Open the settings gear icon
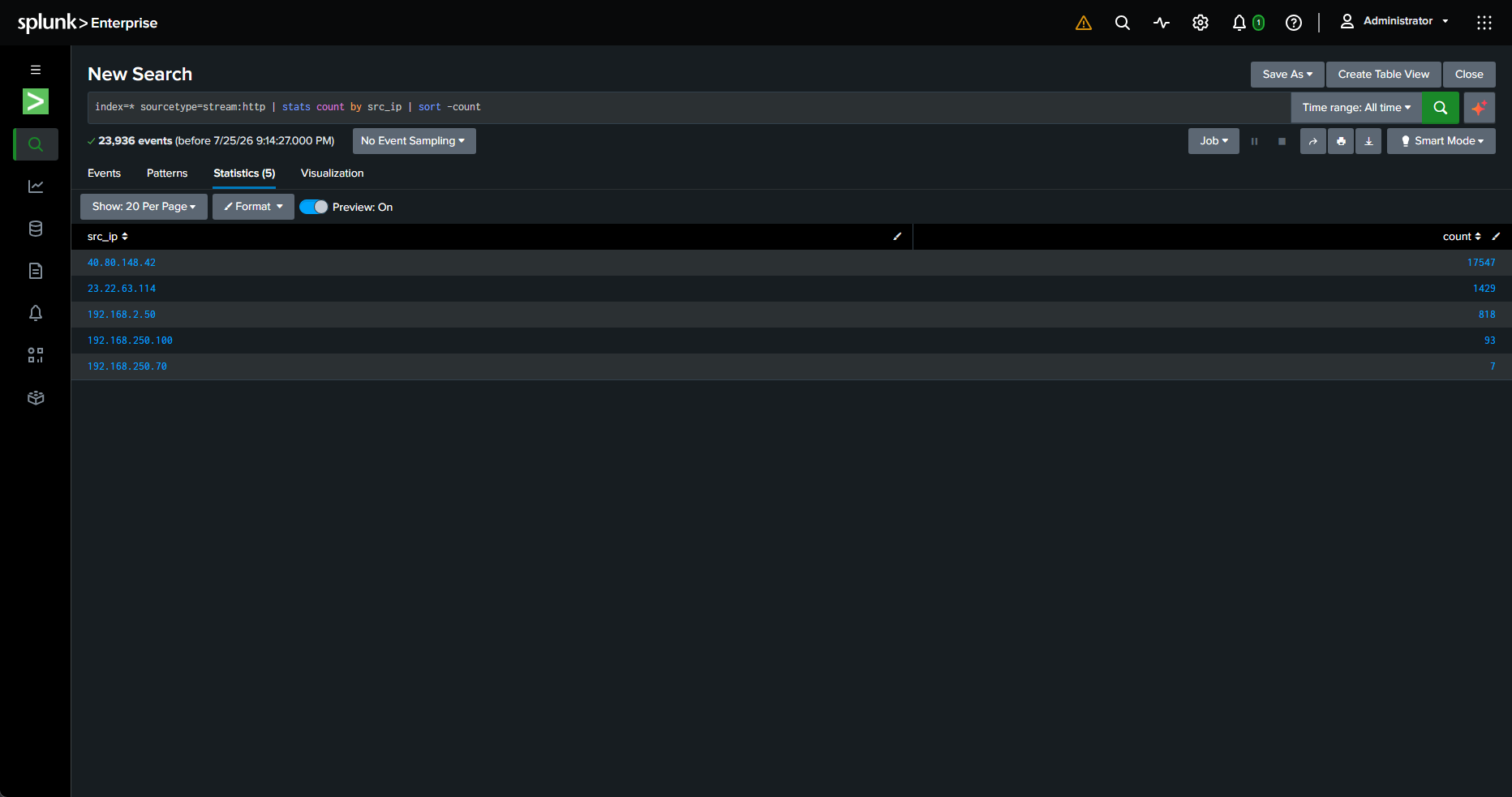This screenshot has height=797, width=1512. (x=1200, y=23)
